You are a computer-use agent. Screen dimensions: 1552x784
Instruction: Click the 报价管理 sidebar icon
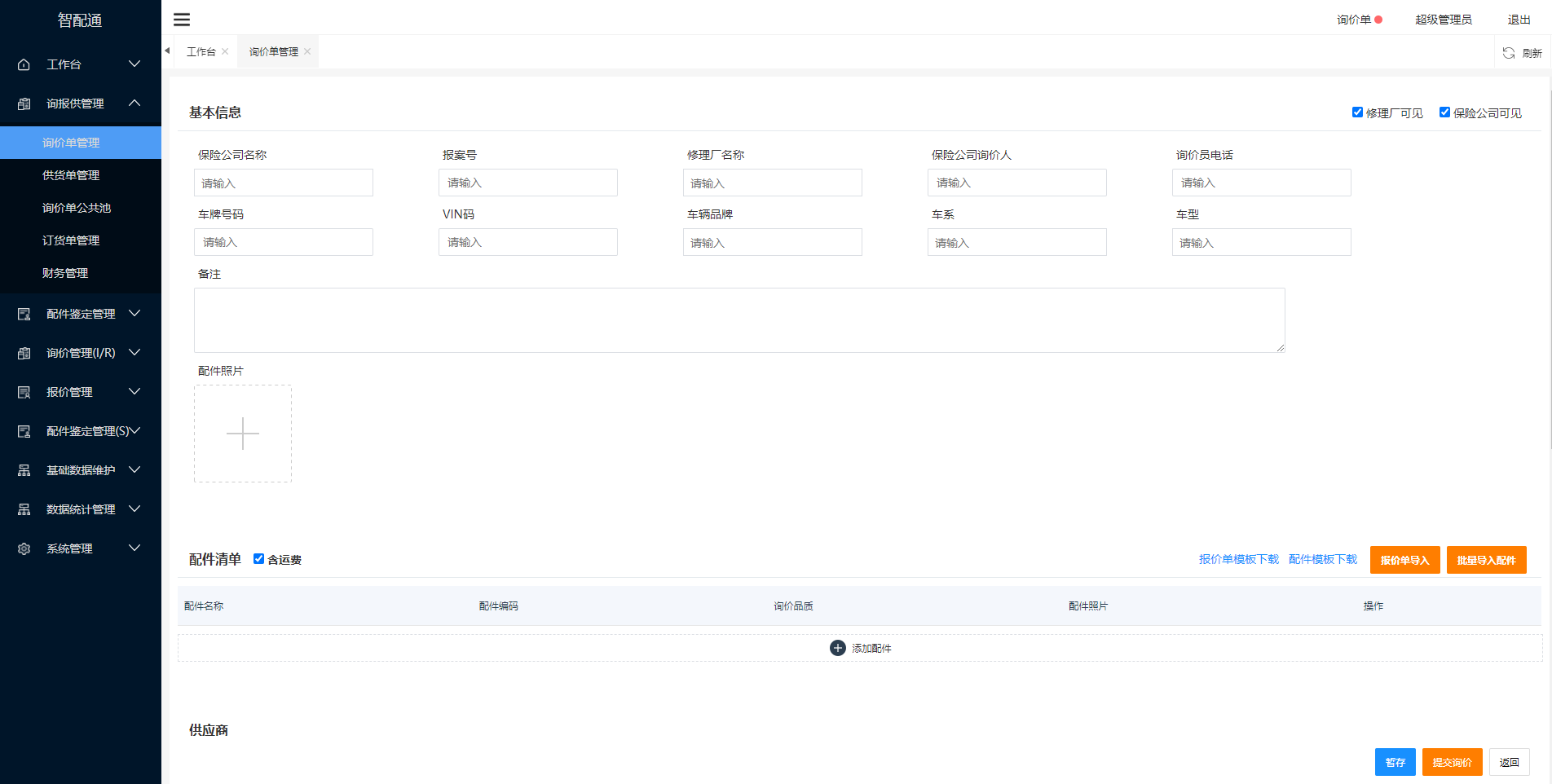point(24,392)
